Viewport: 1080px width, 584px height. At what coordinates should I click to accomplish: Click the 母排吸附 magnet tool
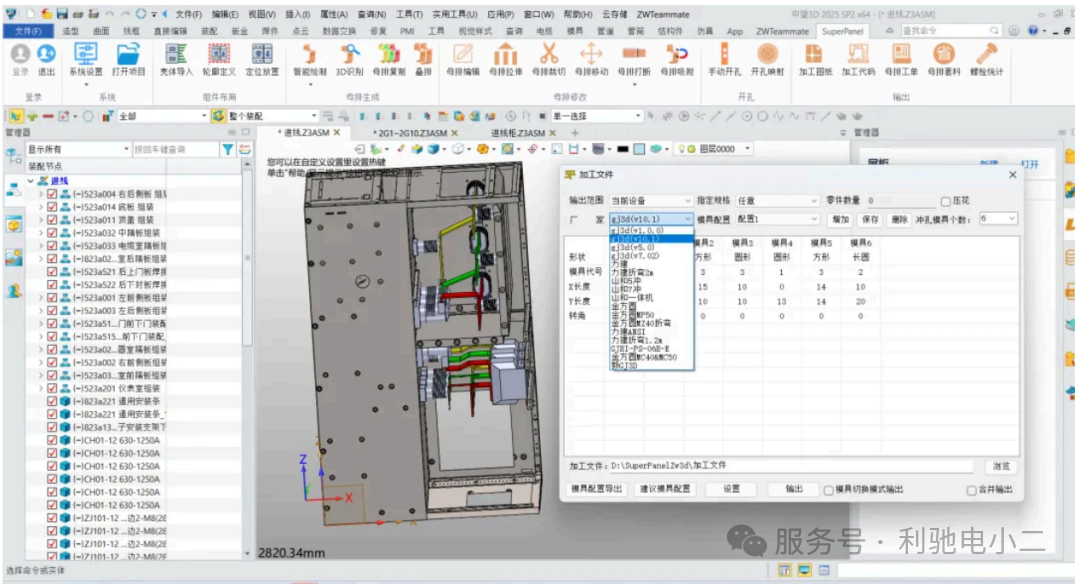click(676, 60)
